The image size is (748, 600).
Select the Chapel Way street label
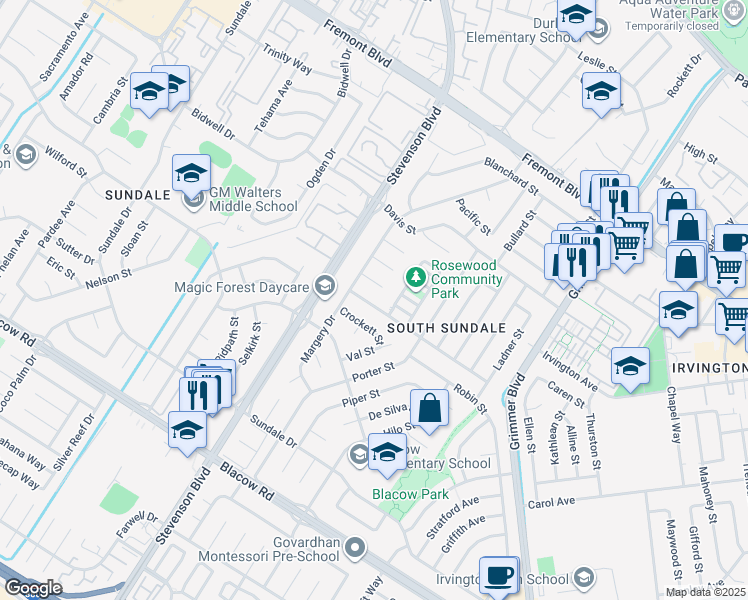pyautogui.click(x=673, y=414)
